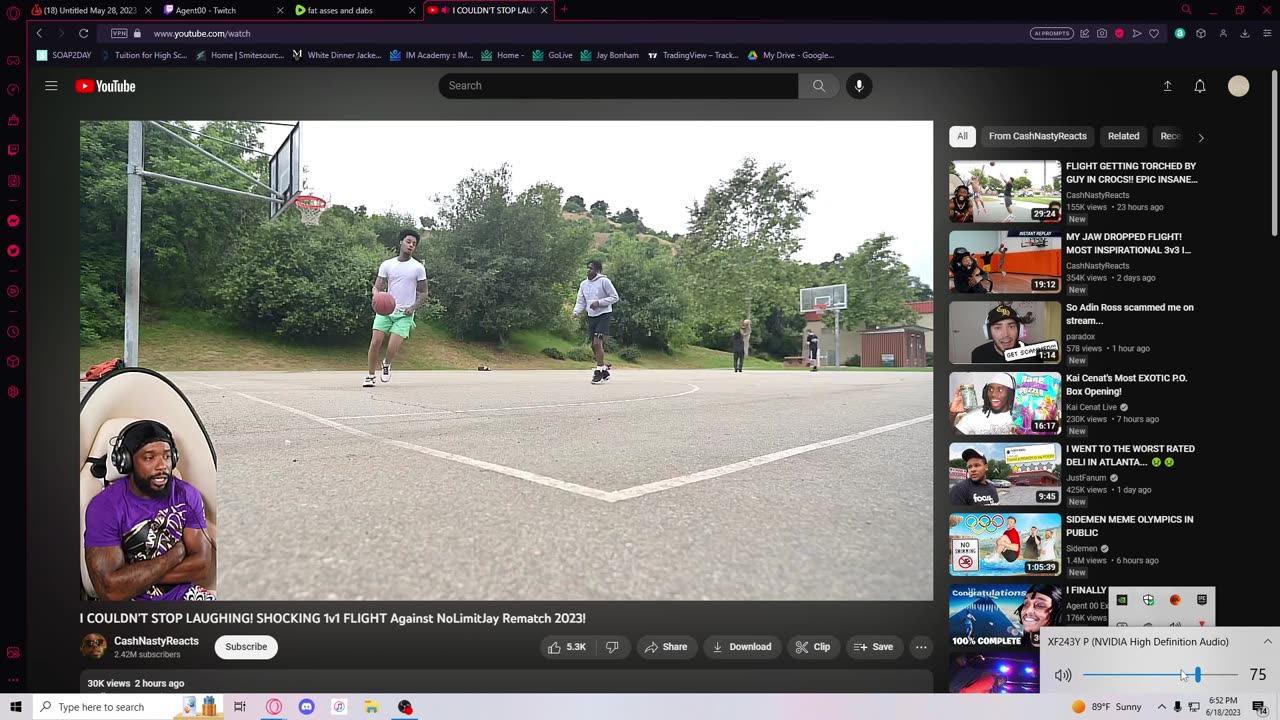Open History clock icon in Opera sidebar
The height and width of the screenshot is (720, 1280).
(x=13, y=331)
